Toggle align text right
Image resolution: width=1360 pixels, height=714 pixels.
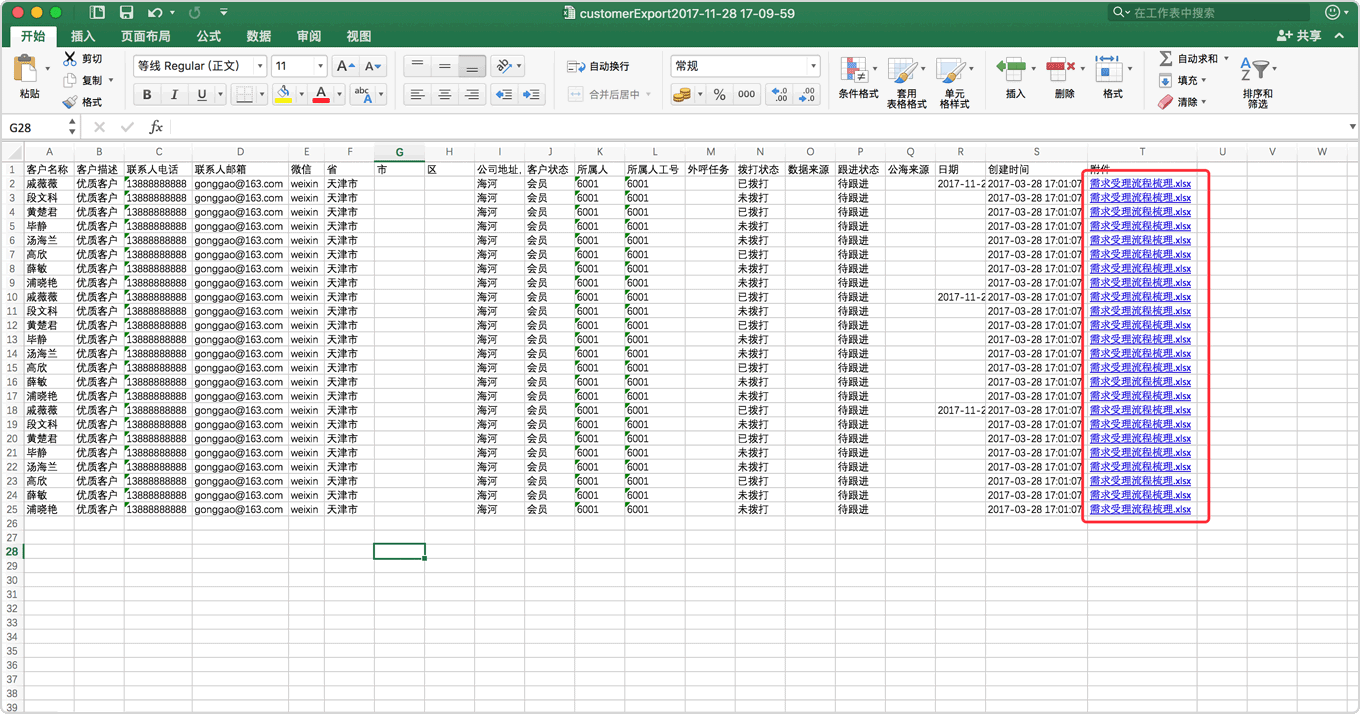473,94
